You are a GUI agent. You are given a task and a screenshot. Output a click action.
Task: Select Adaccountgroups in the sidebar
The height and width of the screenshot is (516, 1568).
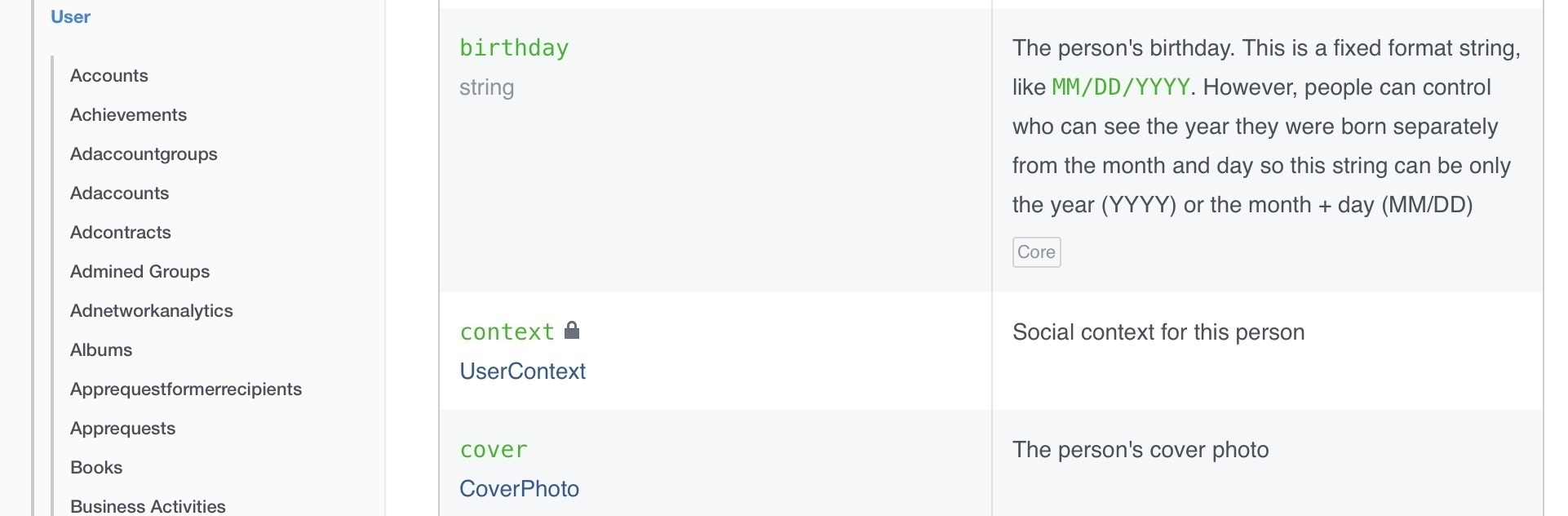coord(144,154)
